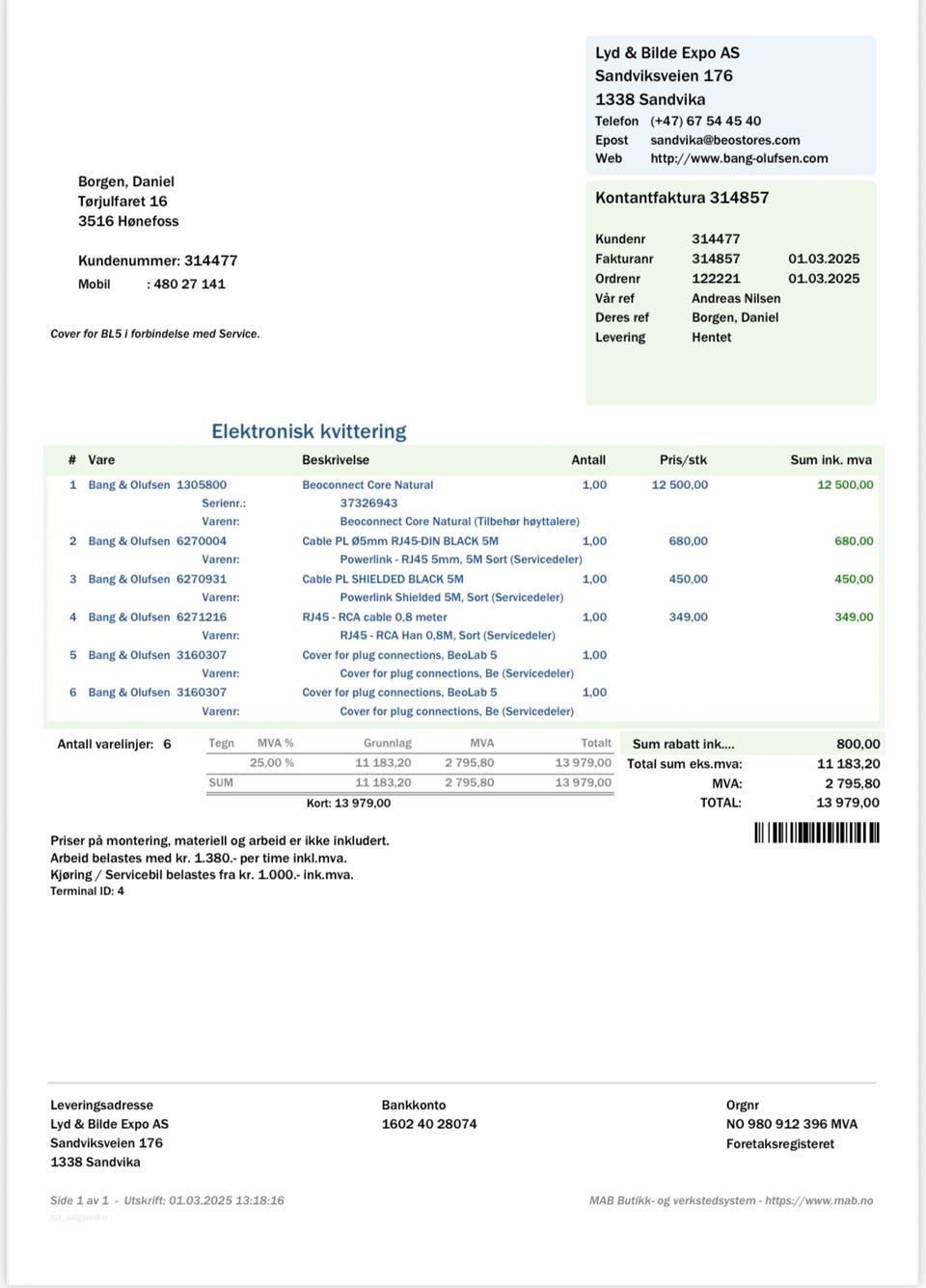
Task: Click the MVA rate 25,00 %
Action: (272, 762)
